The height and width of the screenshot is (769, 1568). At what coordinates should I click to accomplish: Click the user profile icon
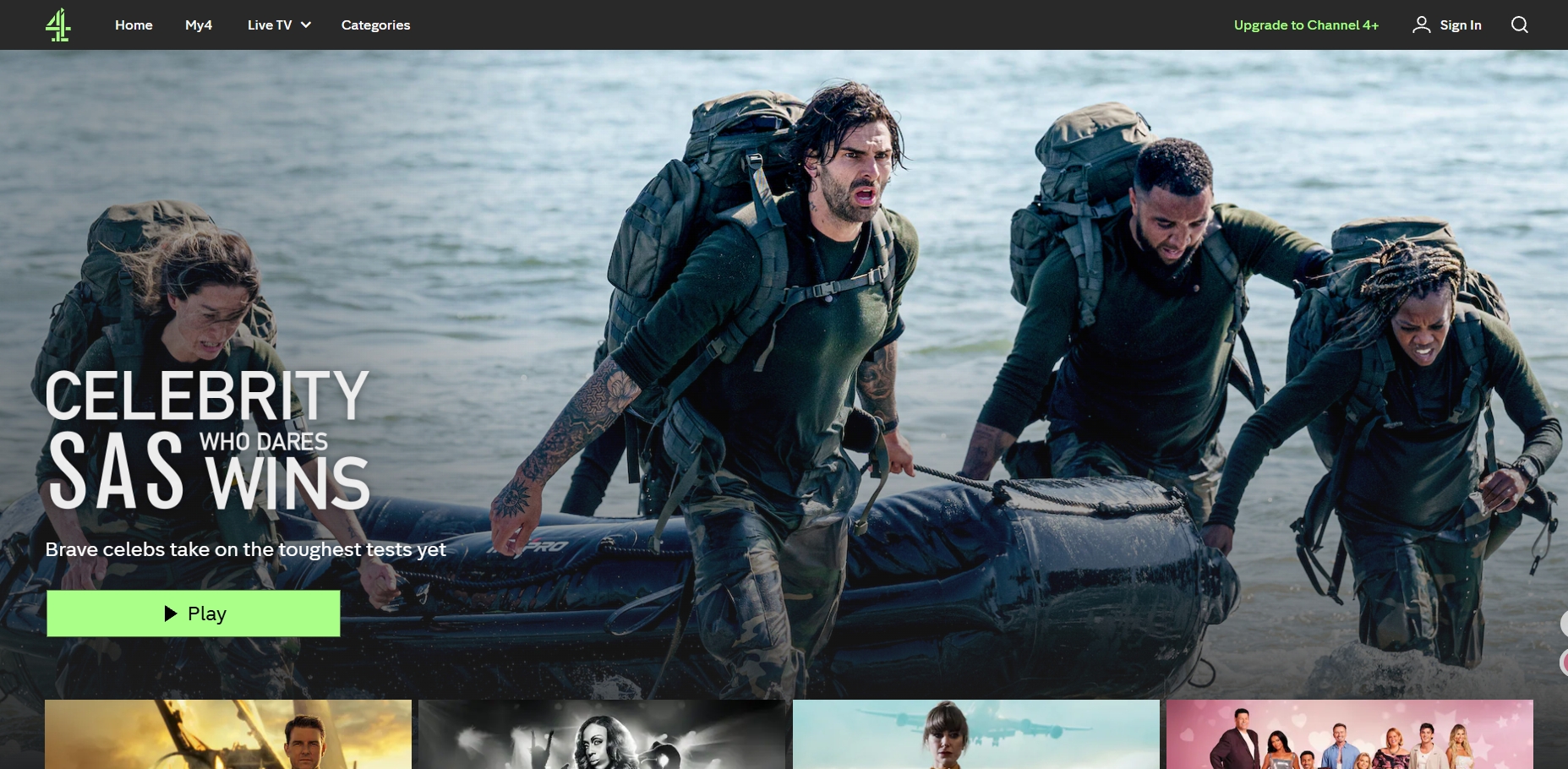[x=1421, y=25]
